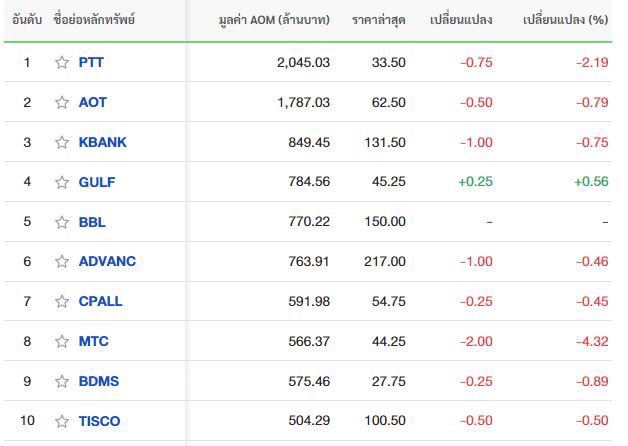Screen dimensions: 628x446
Task: Click the อันดับ column header
Action: point(27,20)
